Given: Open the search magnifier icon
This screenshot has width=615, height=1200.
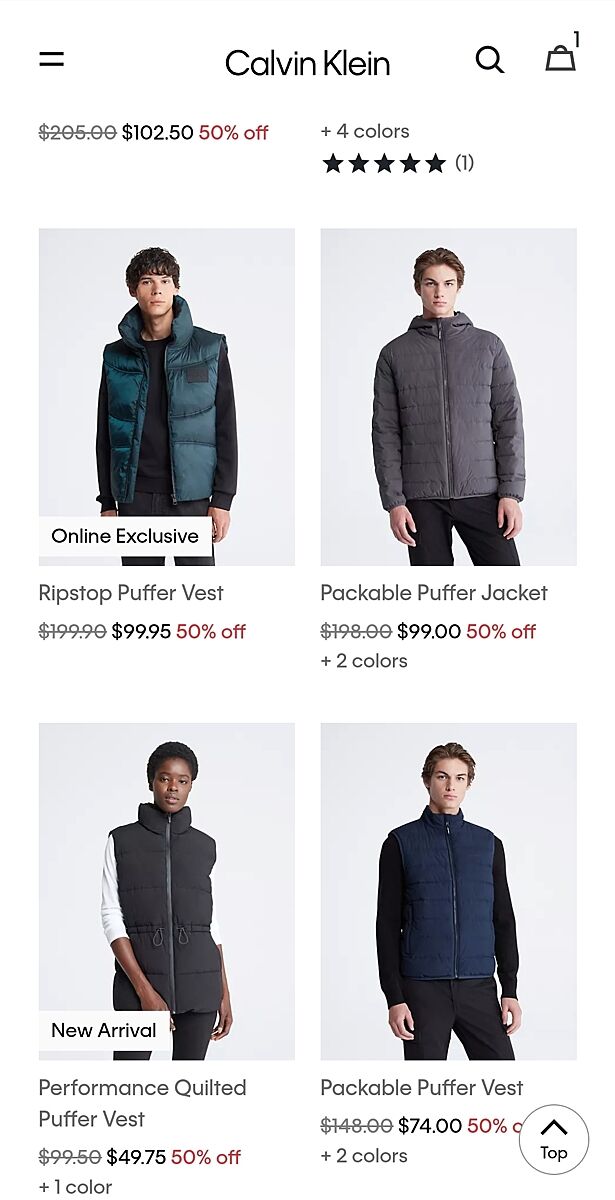Looking at the screenshot, I should 489,60.
